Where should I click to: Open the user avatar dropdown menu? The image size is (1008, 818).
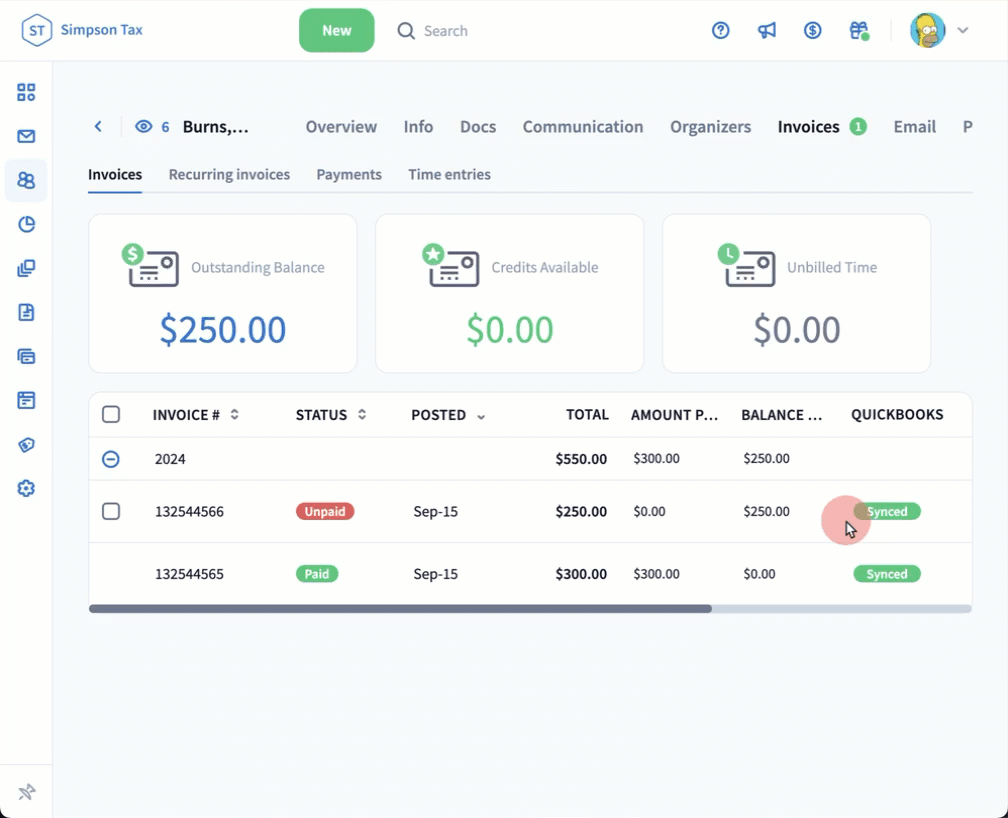point(940,30)
